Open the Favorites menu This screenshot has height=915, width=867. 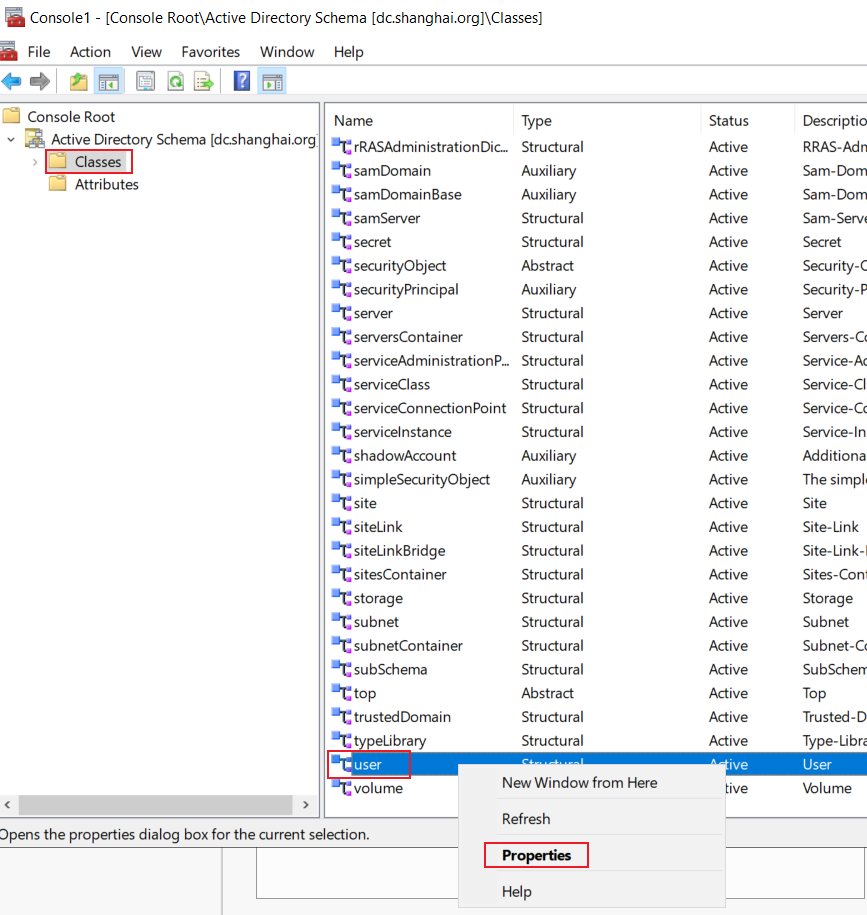[211, 52]
